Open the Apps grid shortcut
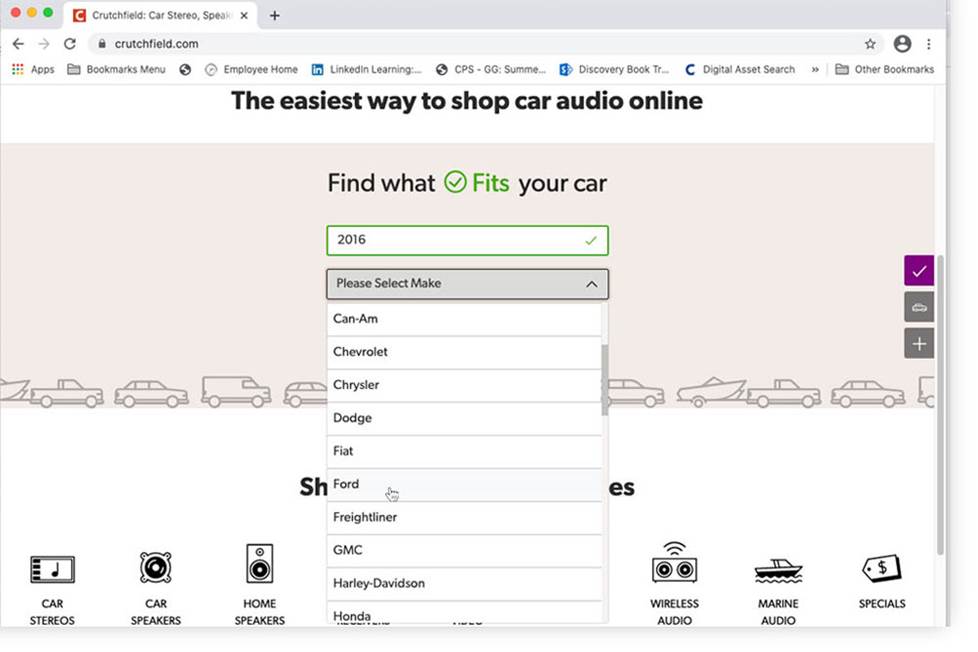The height and width of the screenshot is (652, 978). click(33, 69)
